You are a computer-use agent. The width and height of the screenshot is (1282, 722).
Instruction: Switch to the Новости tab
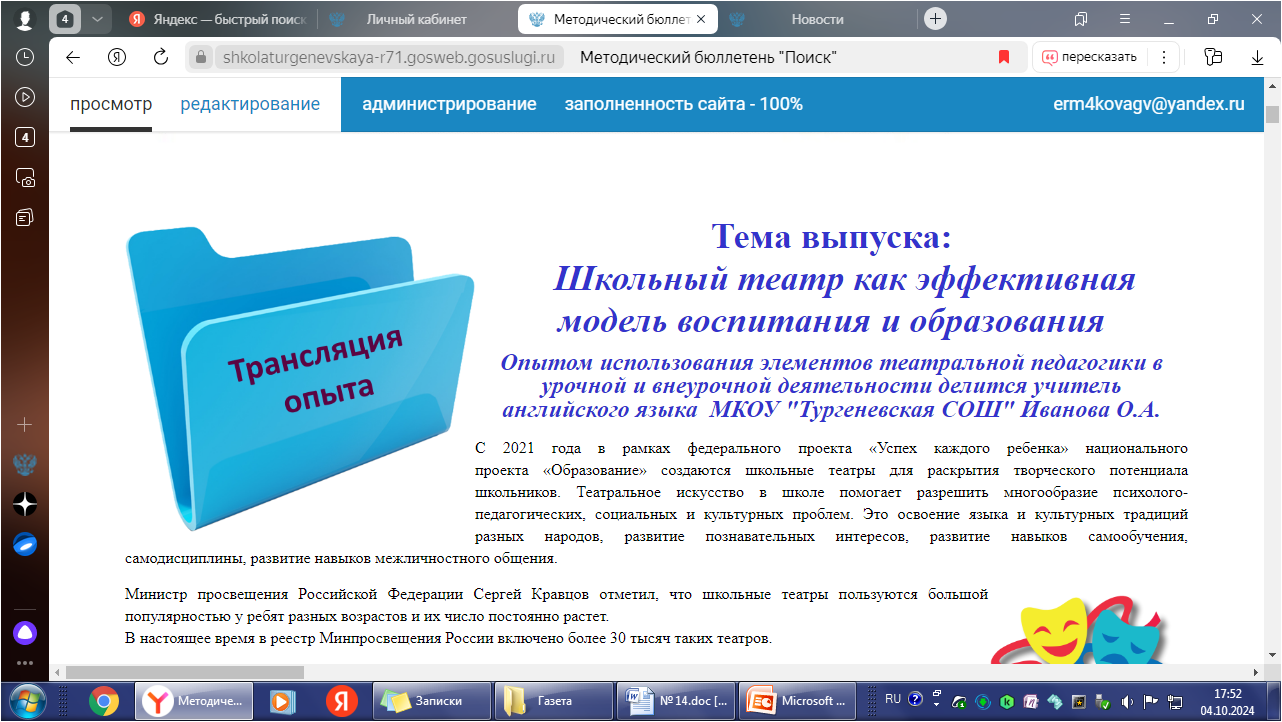point(817,19)
